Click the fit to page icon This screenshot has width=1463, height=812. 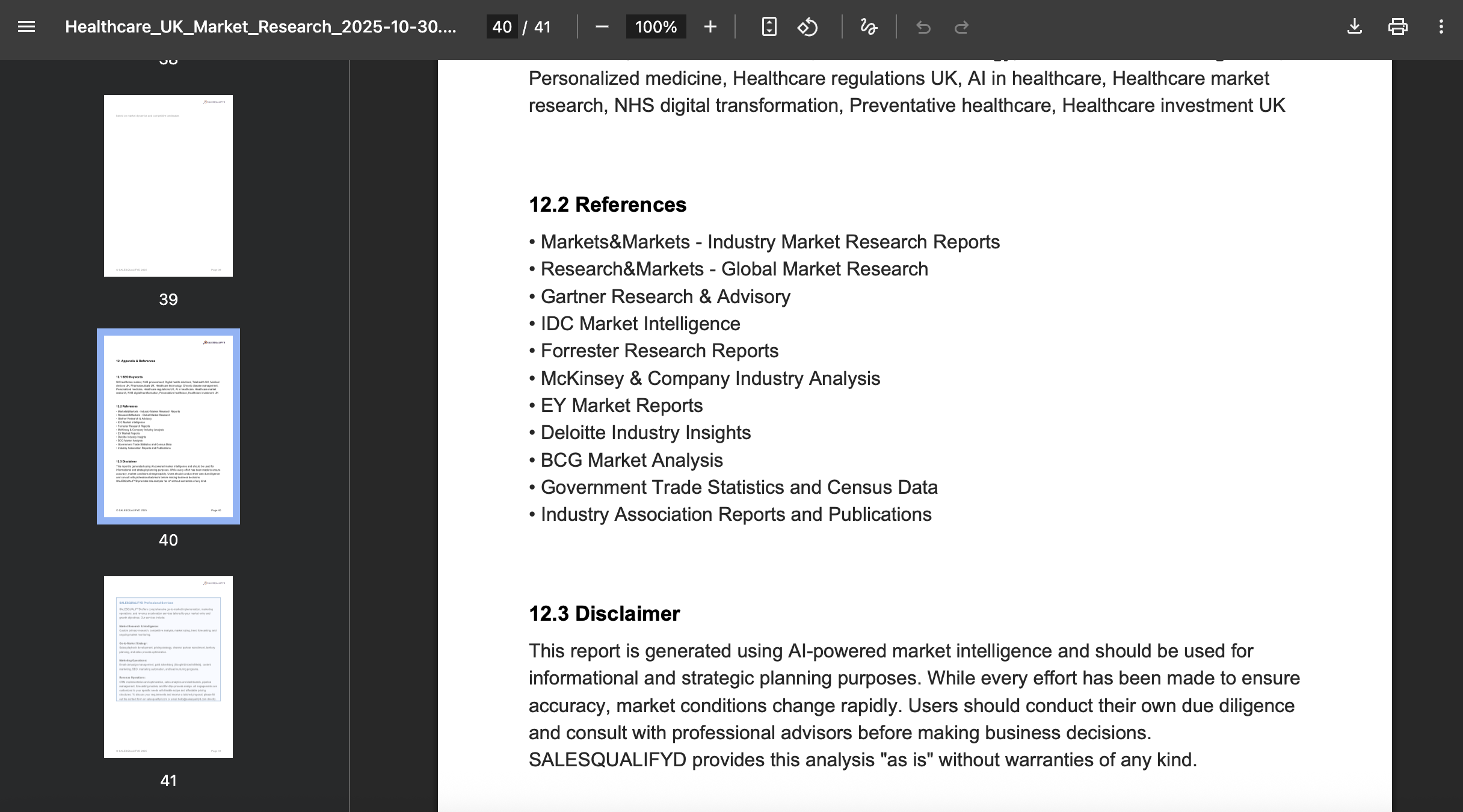(x=769, y=27)
